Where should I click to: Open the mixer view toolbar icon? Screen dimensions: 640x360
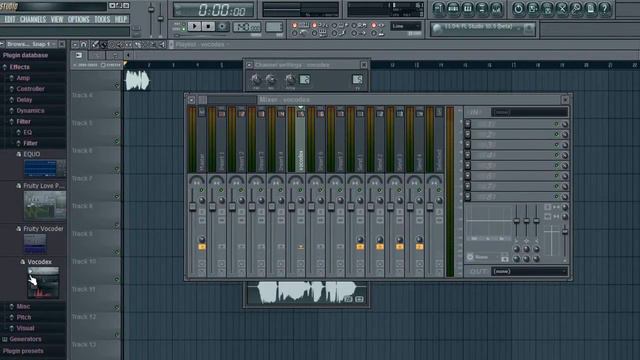point(496,9)
